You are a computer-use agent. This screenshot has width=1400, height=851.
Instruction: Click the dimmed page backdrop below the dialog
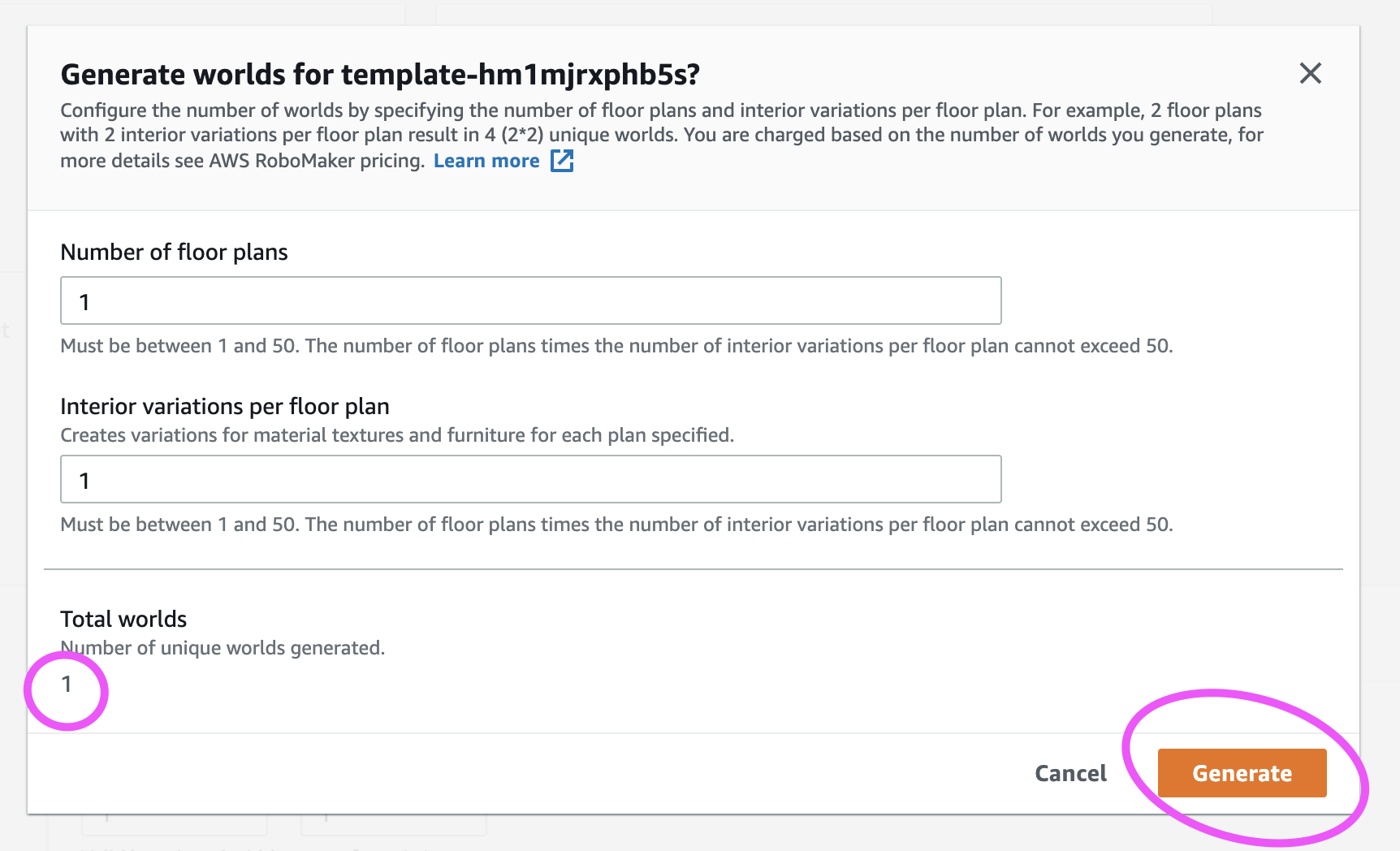click(x=698, y=835)
